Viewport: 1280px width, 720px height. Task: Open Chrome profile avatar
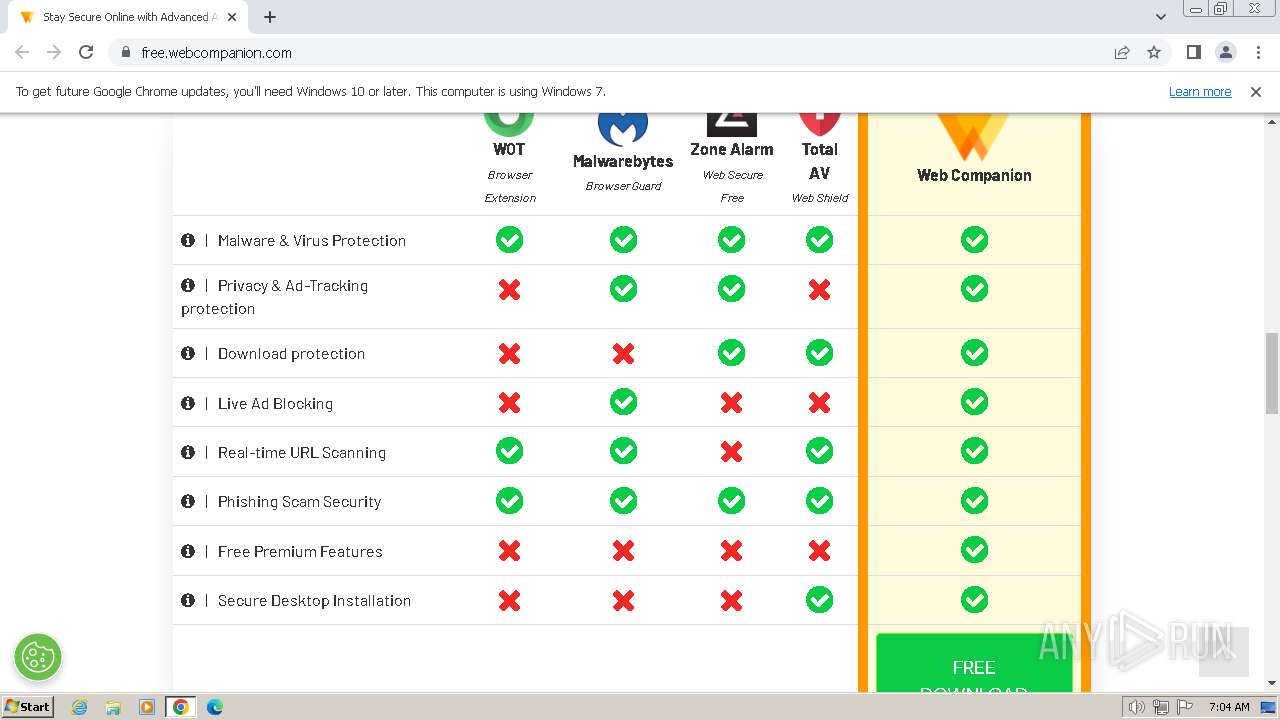1225,53
